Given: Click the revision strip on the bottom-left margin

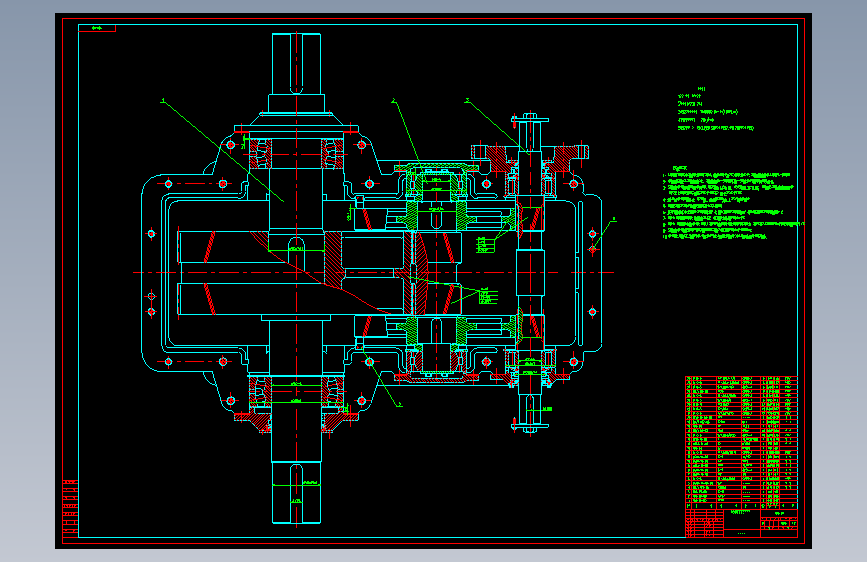Looking at the screenshot, I should [x=70, y=511].
